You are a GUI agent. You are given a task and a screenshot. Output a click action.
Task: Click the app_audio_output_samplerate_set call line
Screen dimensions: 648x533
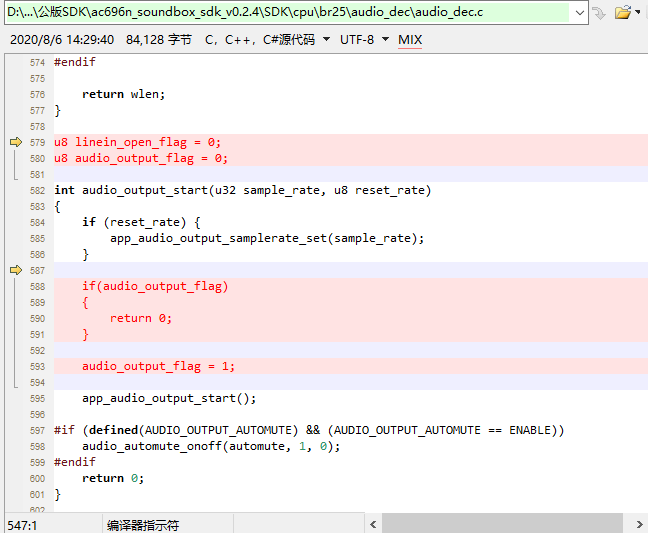[x=267, y=238]
